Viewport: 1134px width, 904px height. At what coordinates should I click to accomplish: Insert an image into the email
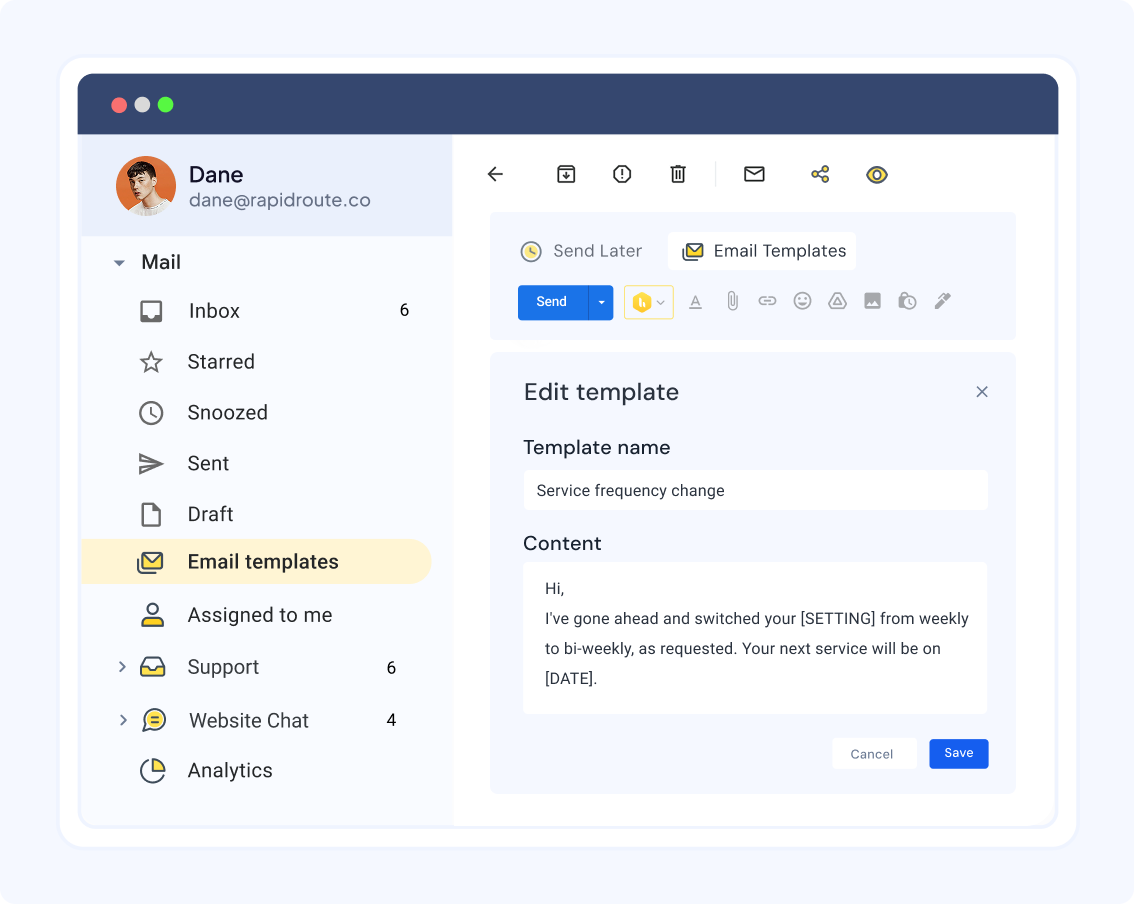pos(872,300)
